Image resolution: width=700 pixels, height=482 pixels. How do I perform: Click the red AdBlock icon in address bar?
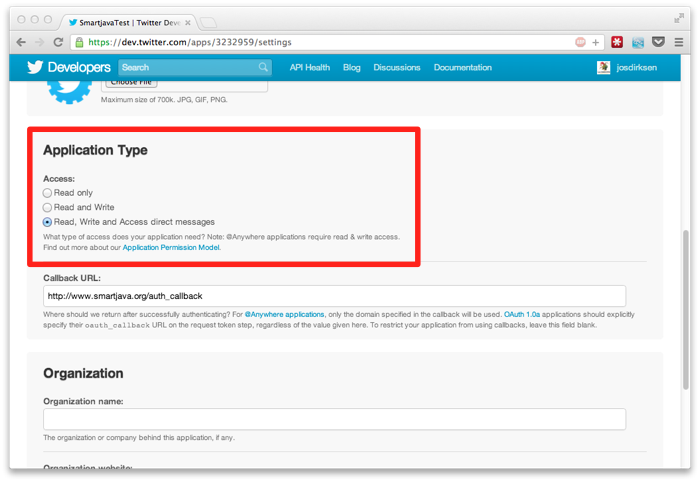point(580,42)
